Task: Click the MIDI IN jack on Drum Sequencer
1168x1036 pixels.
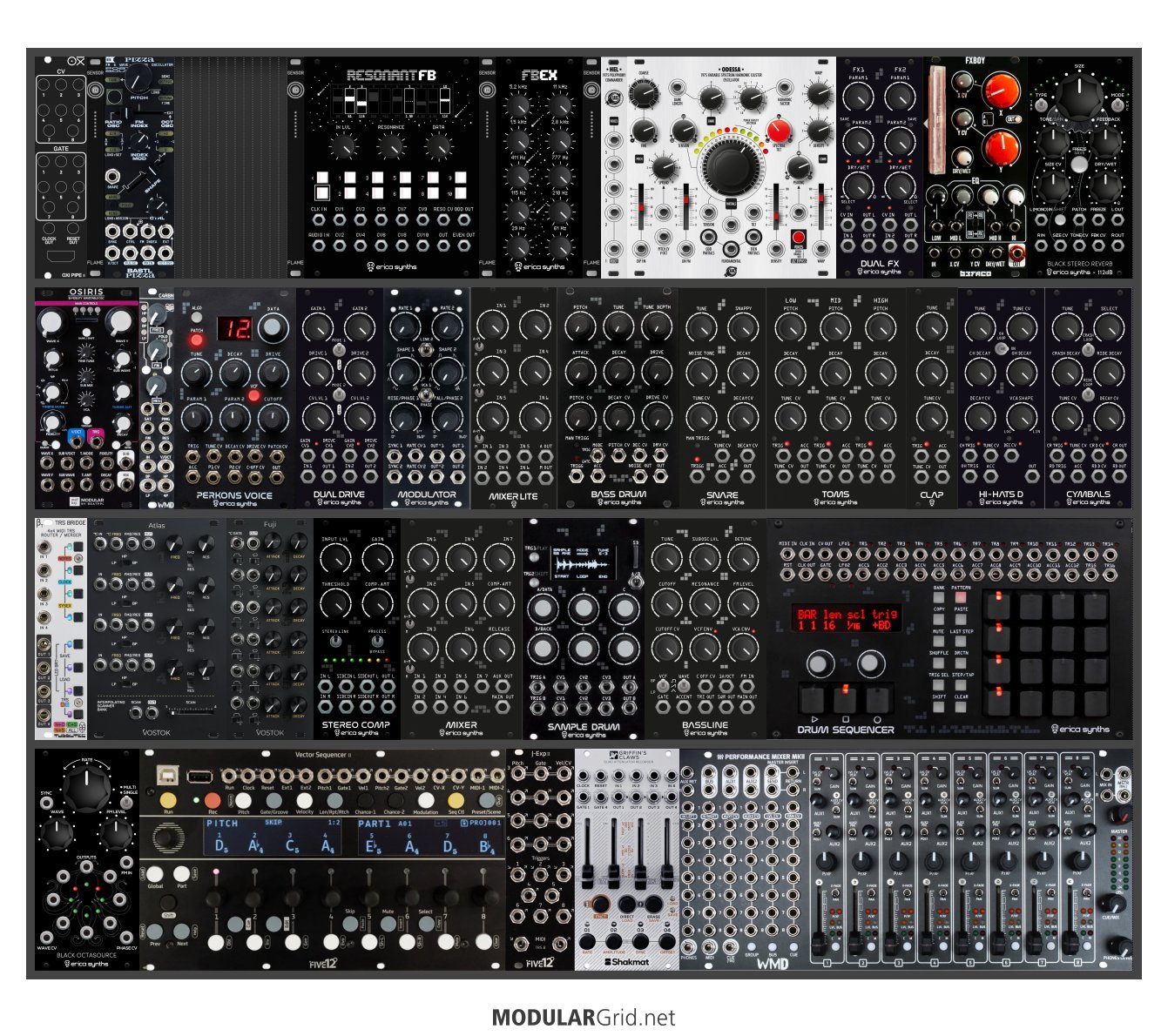Action: pos(787,555)
